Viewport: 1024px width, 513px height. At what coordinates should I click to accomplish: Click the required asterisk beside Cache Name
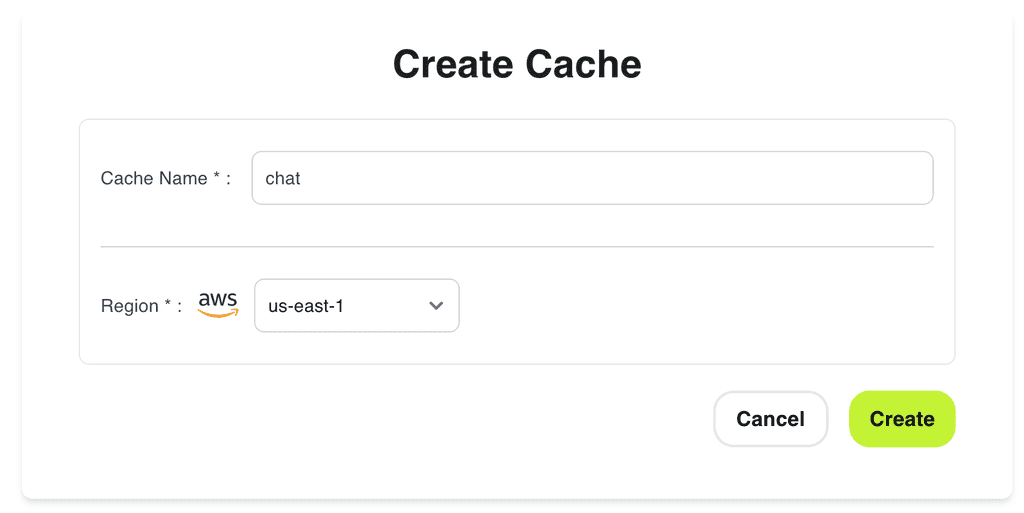[217, 177]
